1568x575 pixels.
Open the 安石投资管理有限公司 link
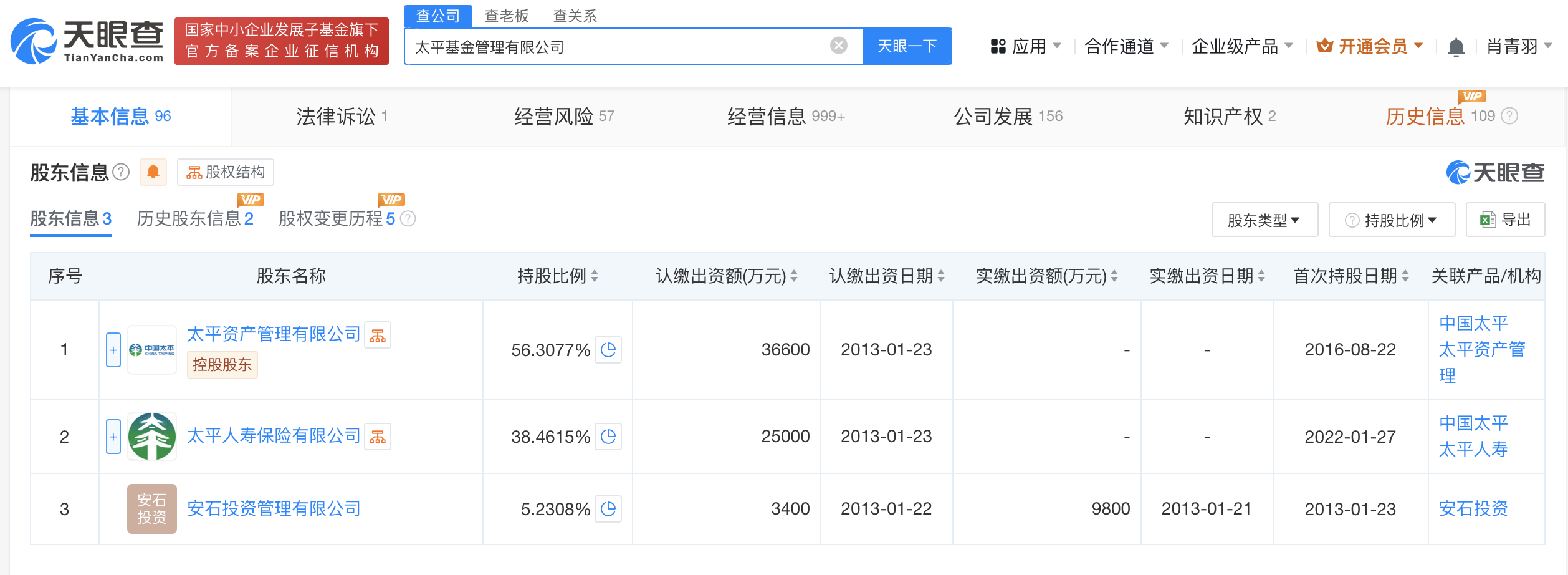[x=274, y=509]
